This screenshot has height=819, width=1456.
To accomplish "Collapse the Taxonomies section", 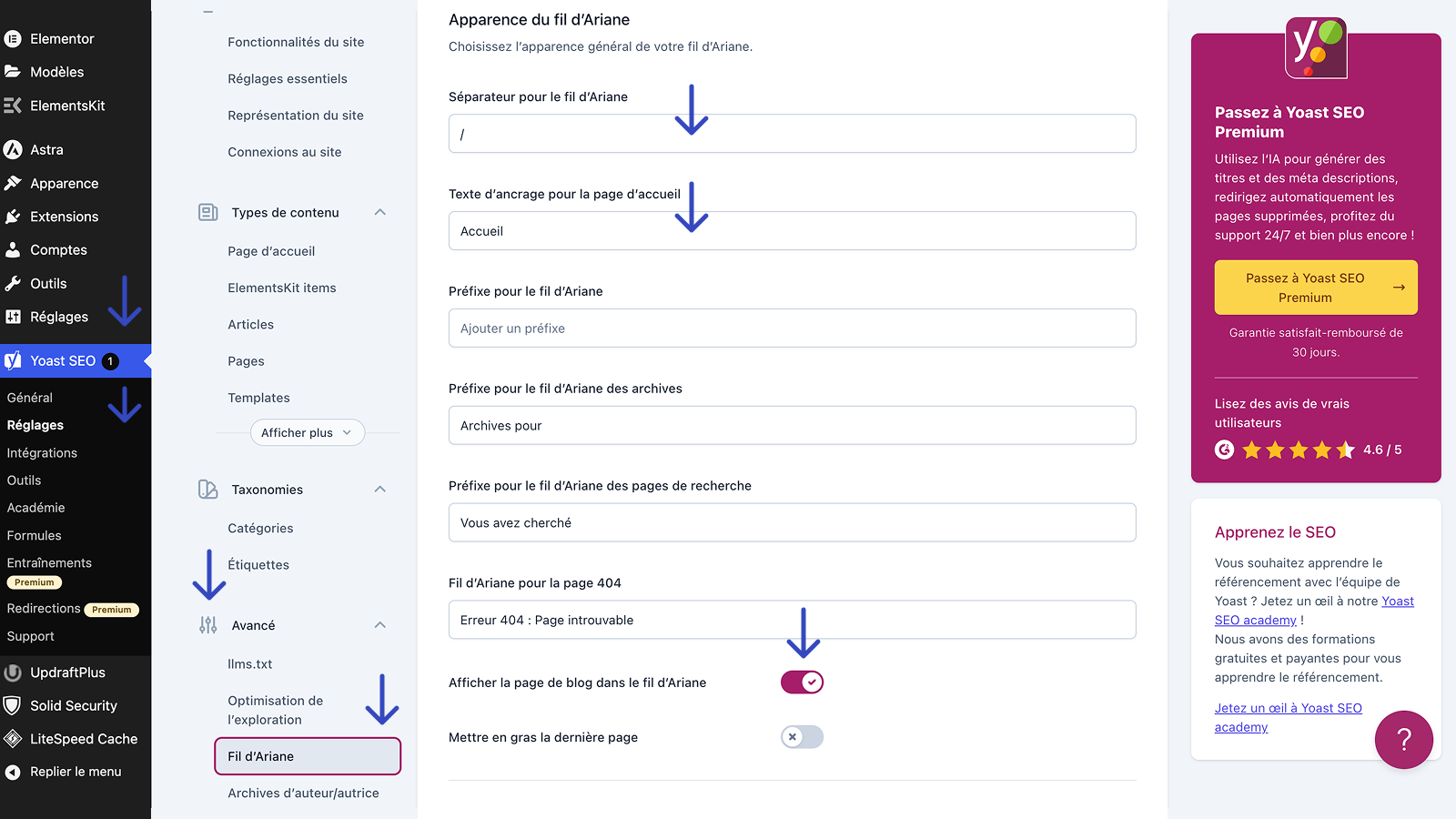I will tap(380, 490).
